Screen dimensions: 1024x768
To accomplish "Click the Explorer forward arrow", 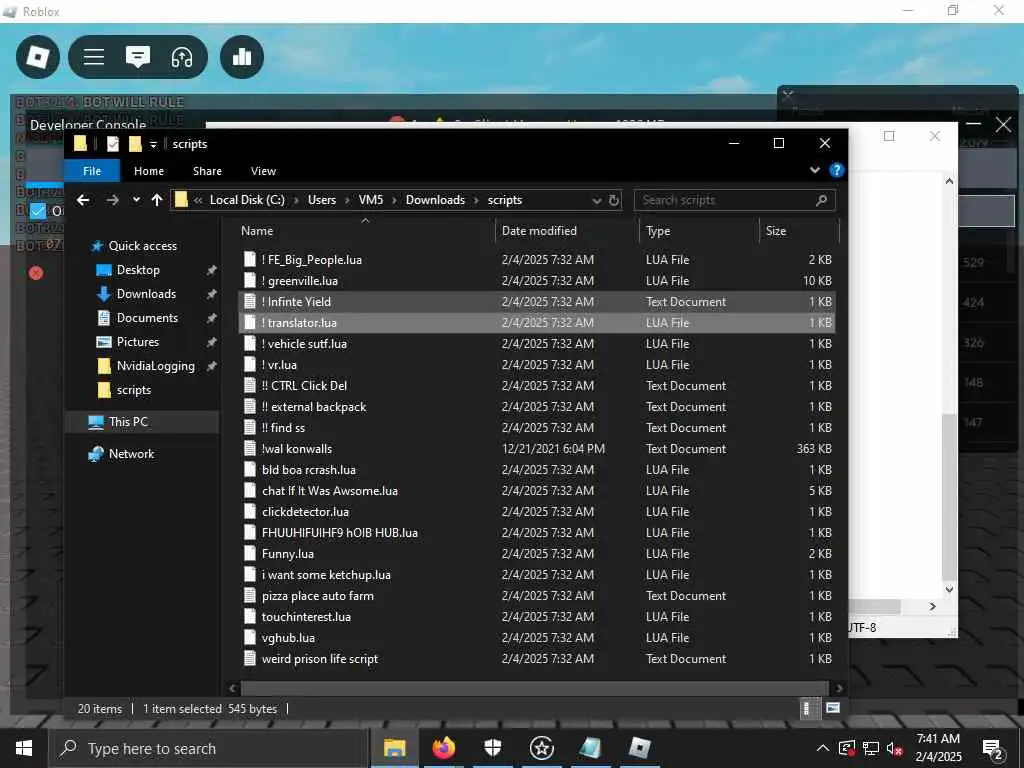I will [x=112, y=200].
